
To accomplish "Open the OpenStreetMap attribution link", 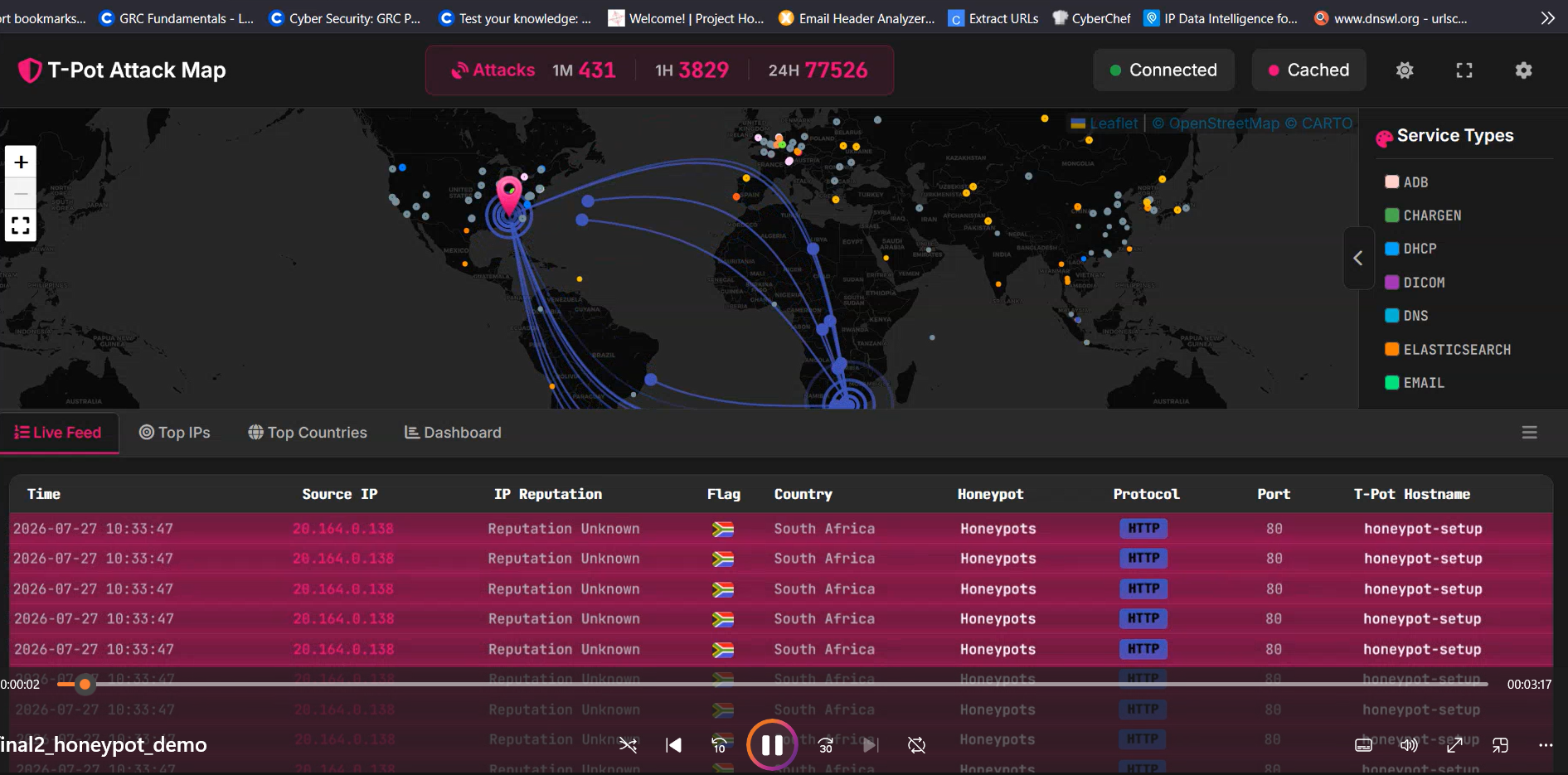I will pos(1216,124).
